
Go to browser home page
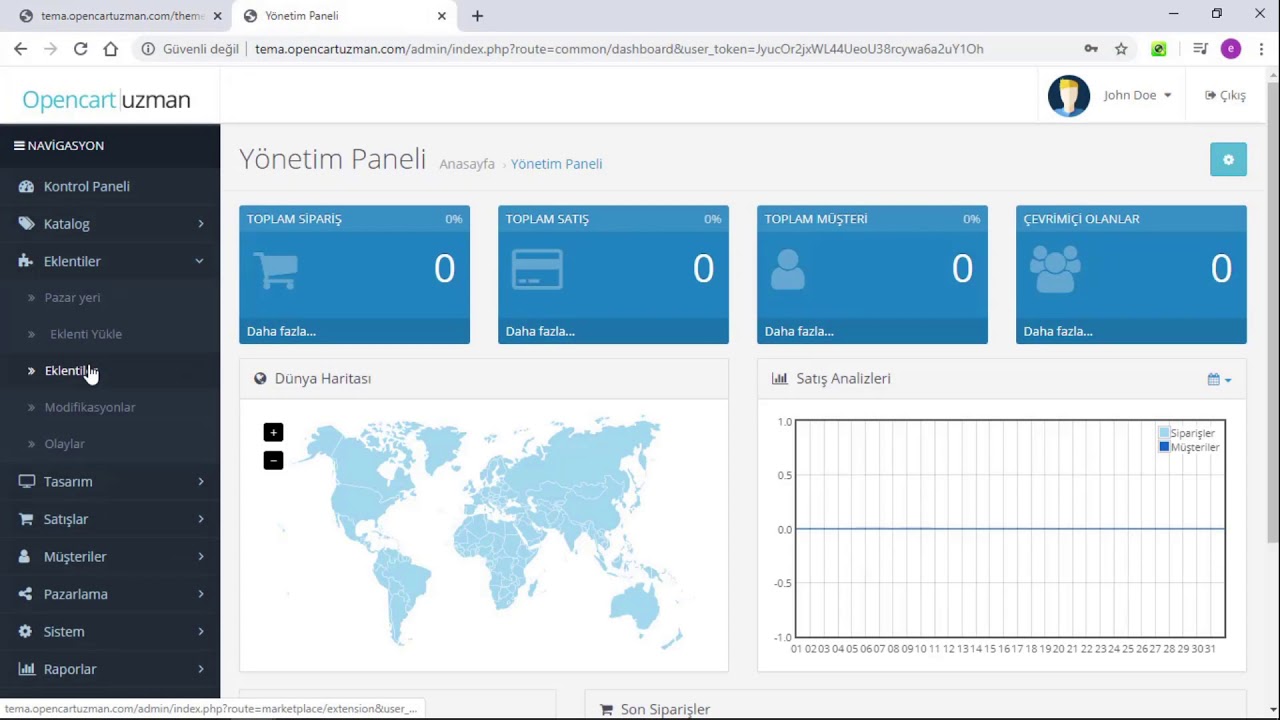coord(110,49)
